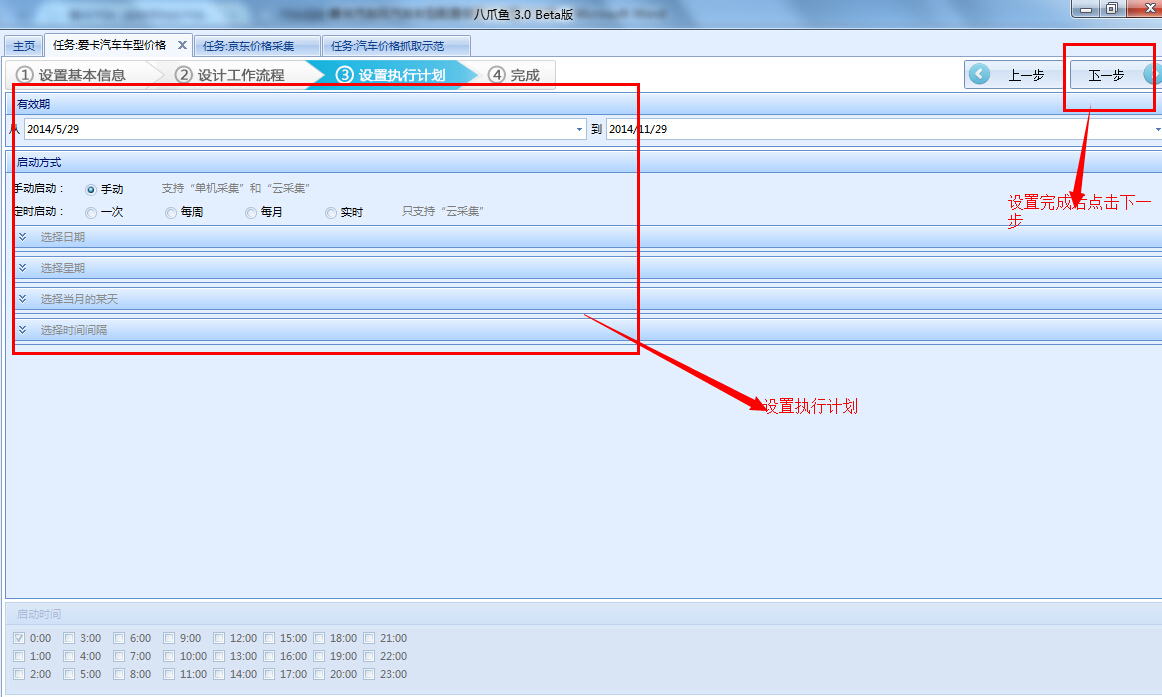Expand the 选择当月的某天 section chevron
1162x697 pixels.
(x=23, y=299)
